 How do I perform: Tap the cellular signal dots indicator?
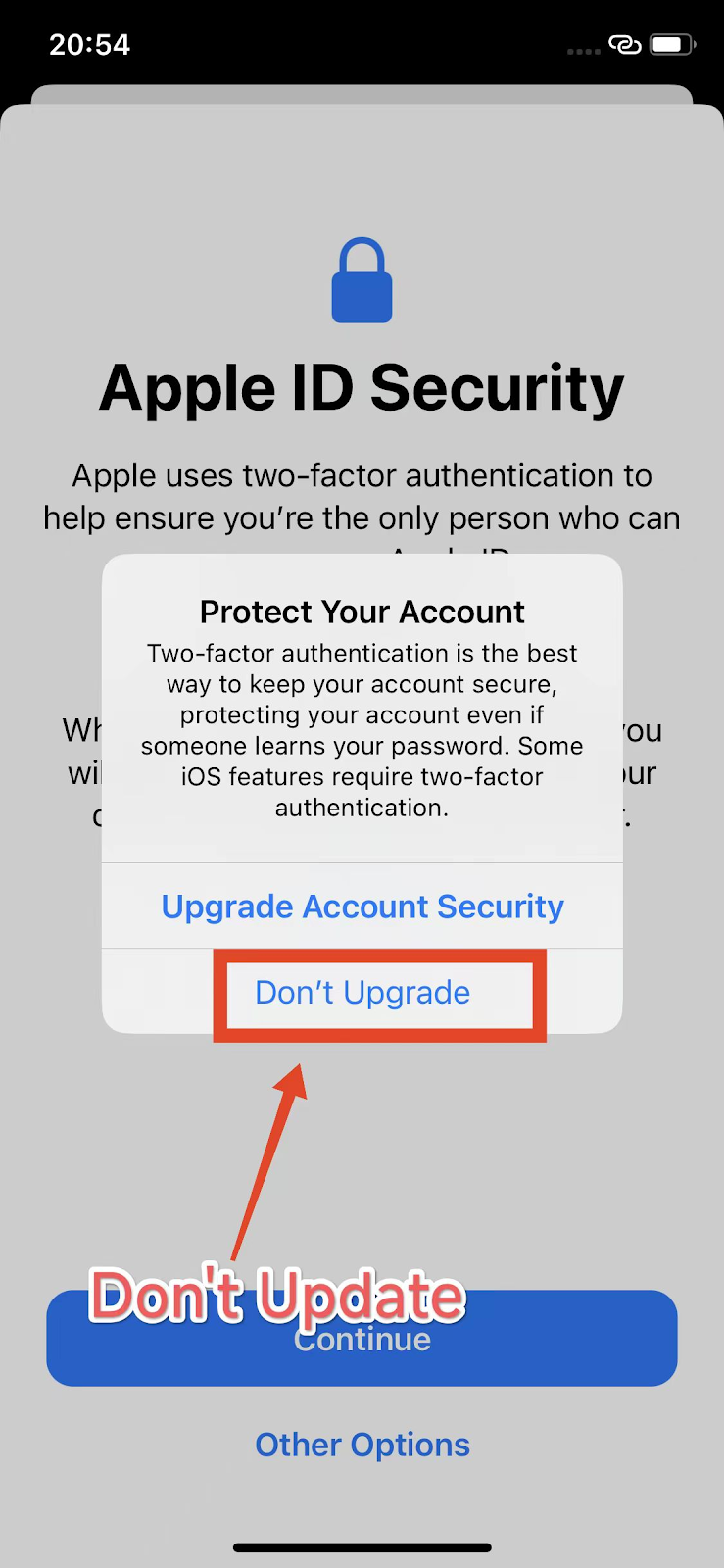pos(583,51)
